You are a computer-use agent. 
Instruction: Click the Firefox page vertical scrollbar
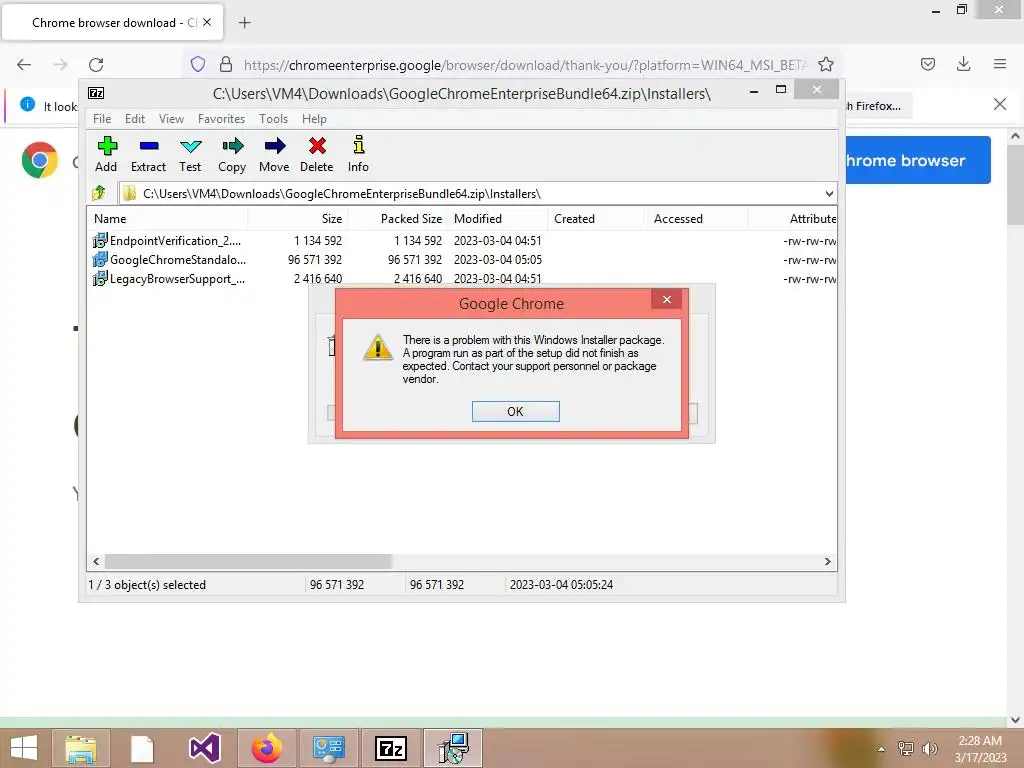[x=1015, y=185]
